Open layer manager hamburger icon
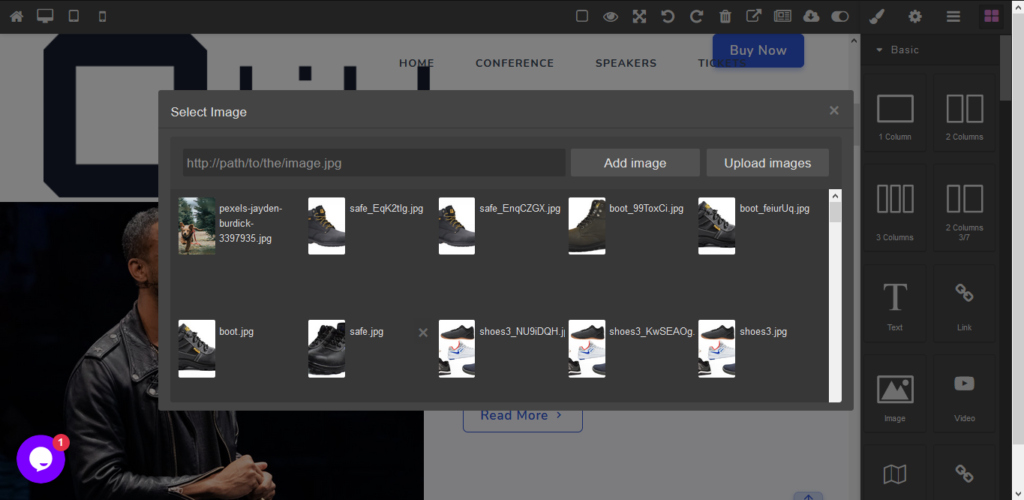The height and width of the screenshot is (500, 1024). tap(953, 16)
